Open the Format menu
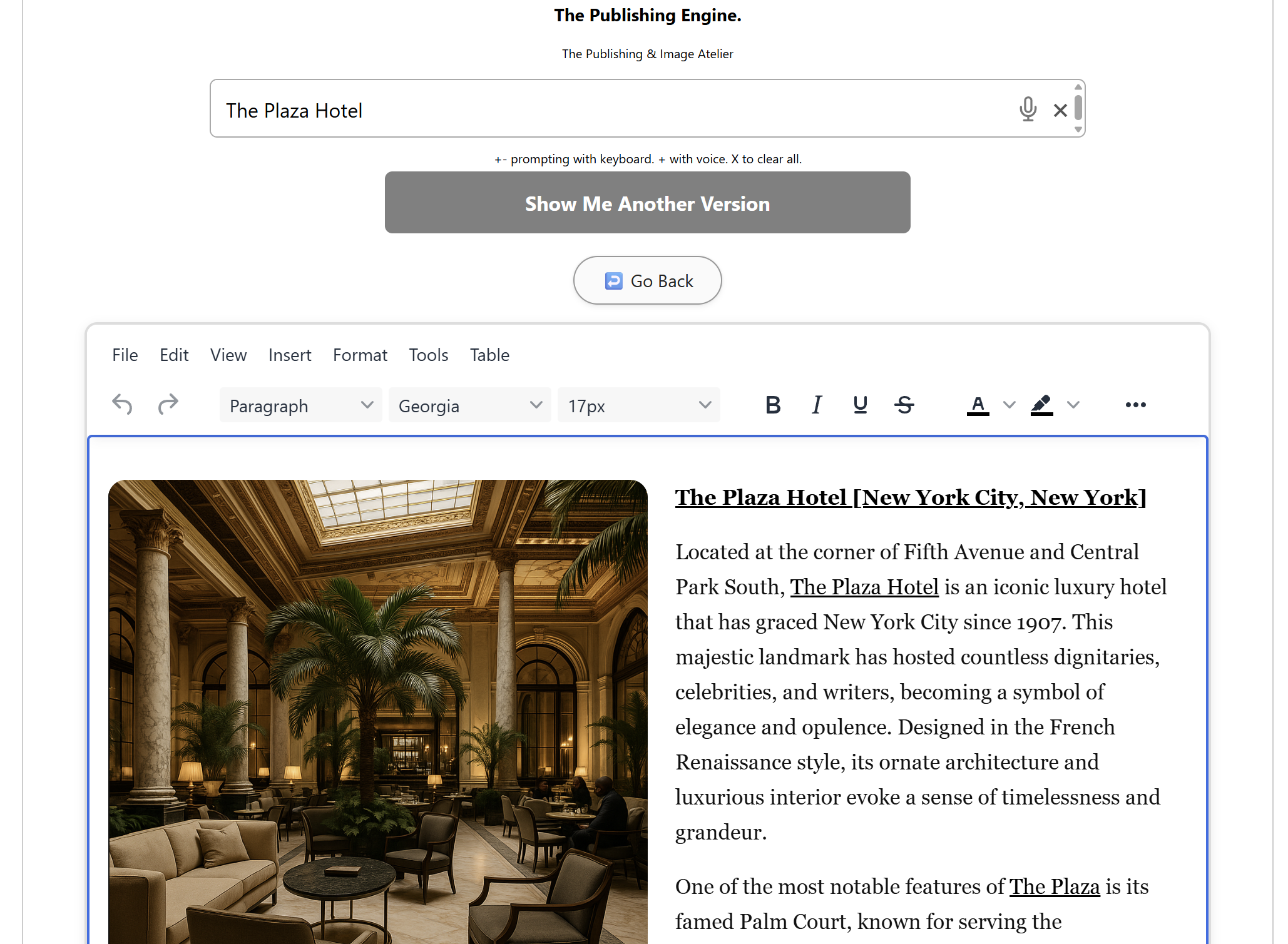Image resolution: width=1288 pixels, height=944 pixels. point(360,355)
